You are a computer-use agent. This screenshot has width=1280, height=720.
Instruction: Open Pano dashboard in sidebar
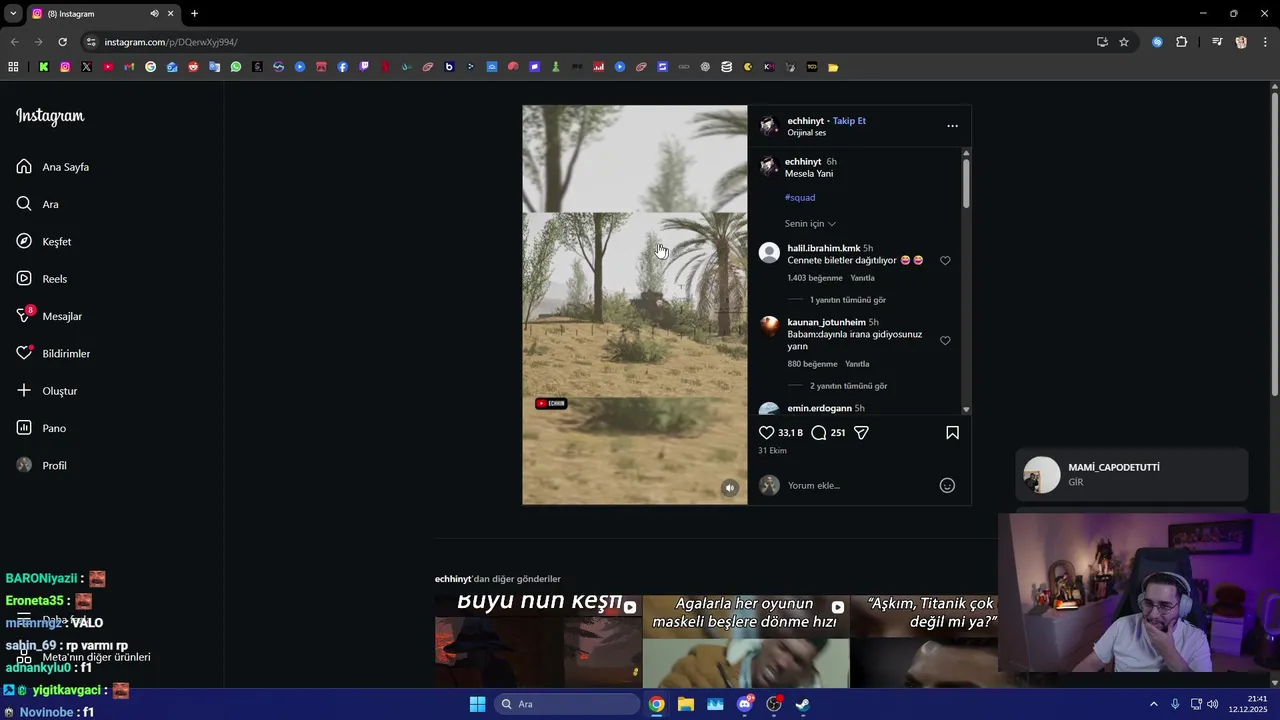tap(41, 428)
